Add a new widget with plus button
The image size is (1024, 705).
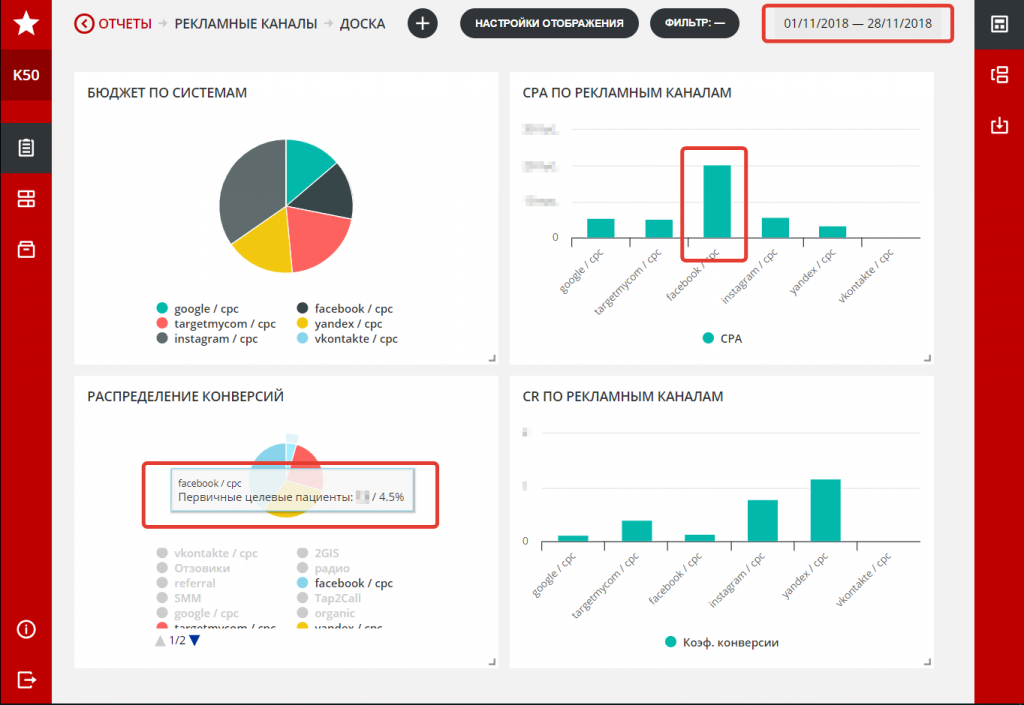[423, 24]
